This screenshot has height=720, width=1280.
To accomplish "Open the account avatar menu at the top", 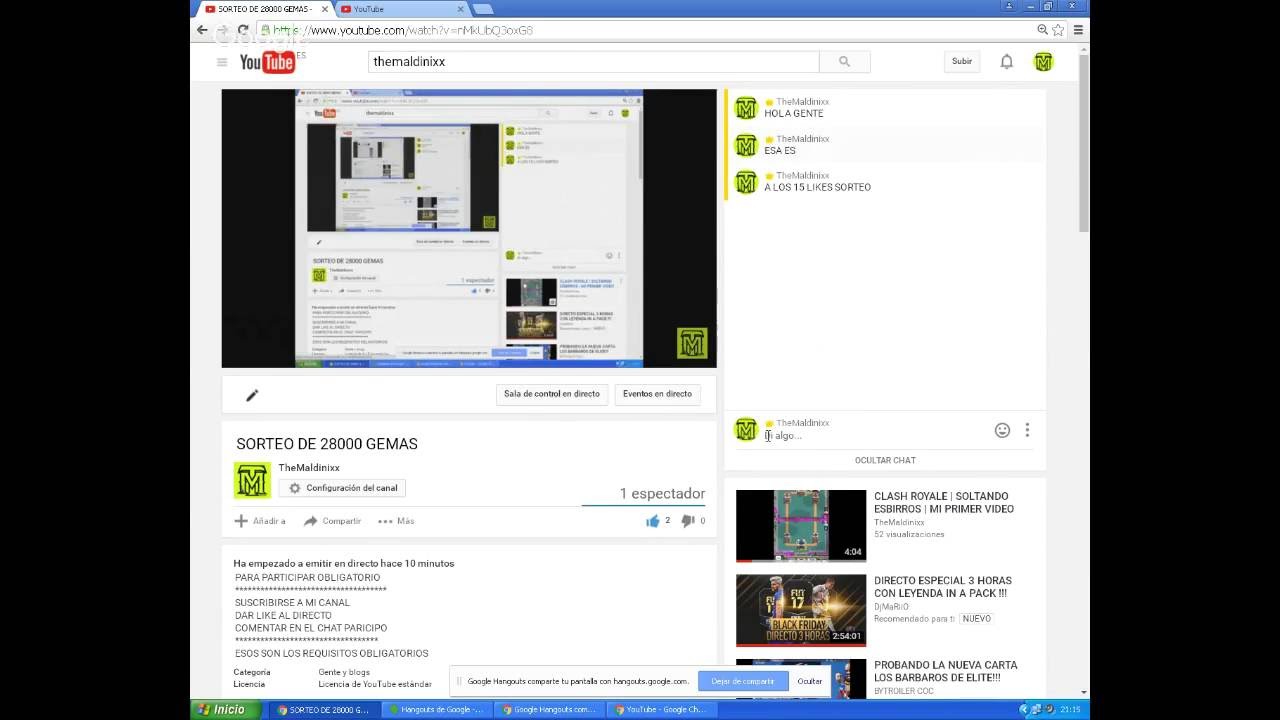I will 1043,62.
